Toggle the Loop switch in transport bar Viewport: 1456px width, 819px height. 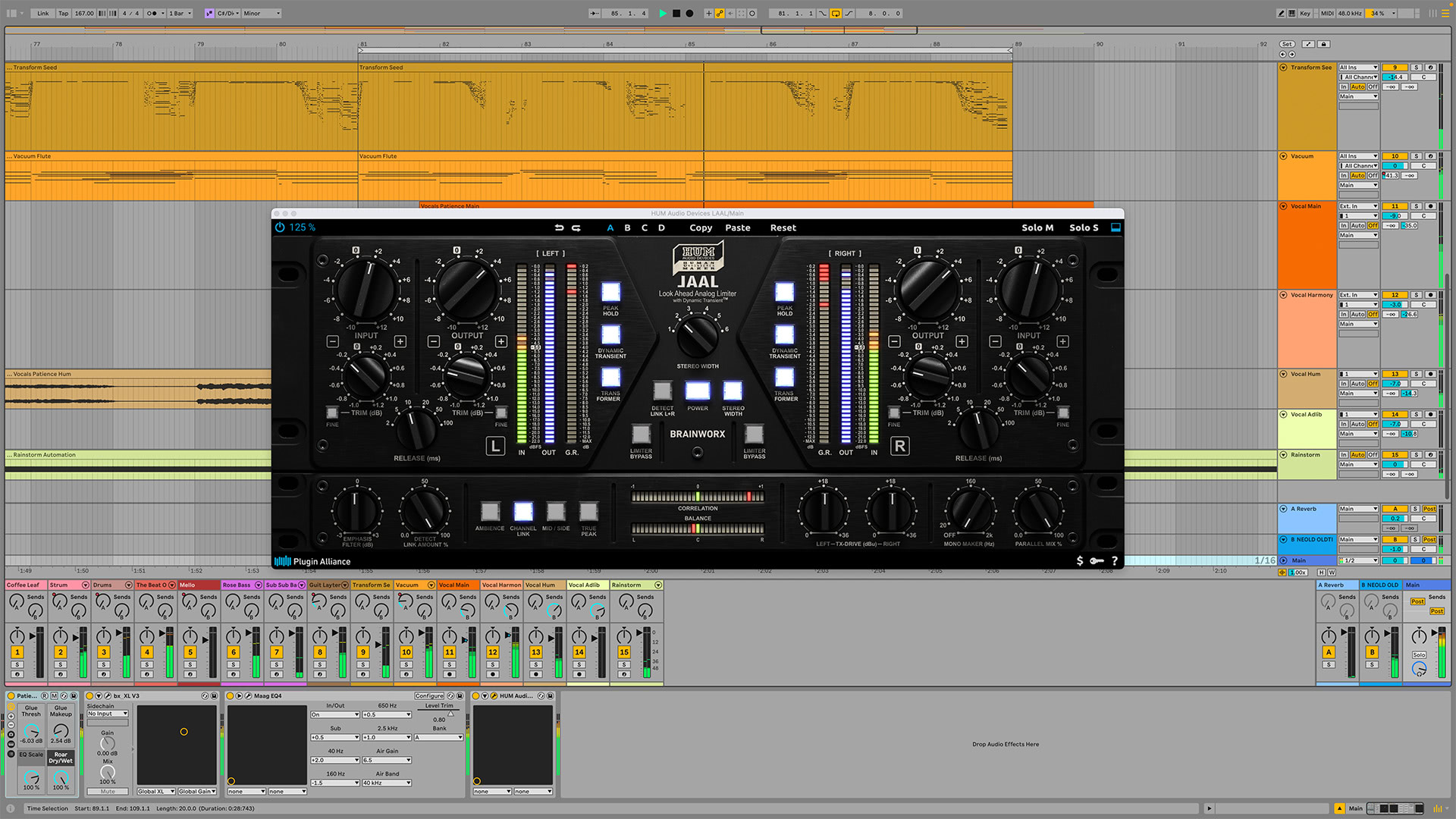coord(835,13)
